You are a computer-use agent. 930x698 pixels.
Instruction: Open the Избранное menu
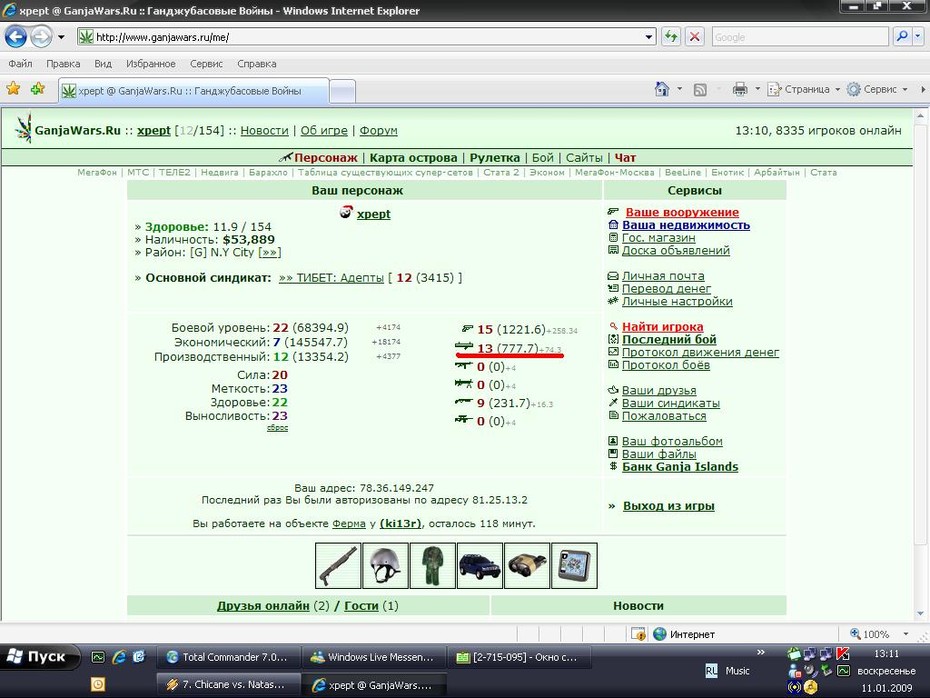(151, 63)
